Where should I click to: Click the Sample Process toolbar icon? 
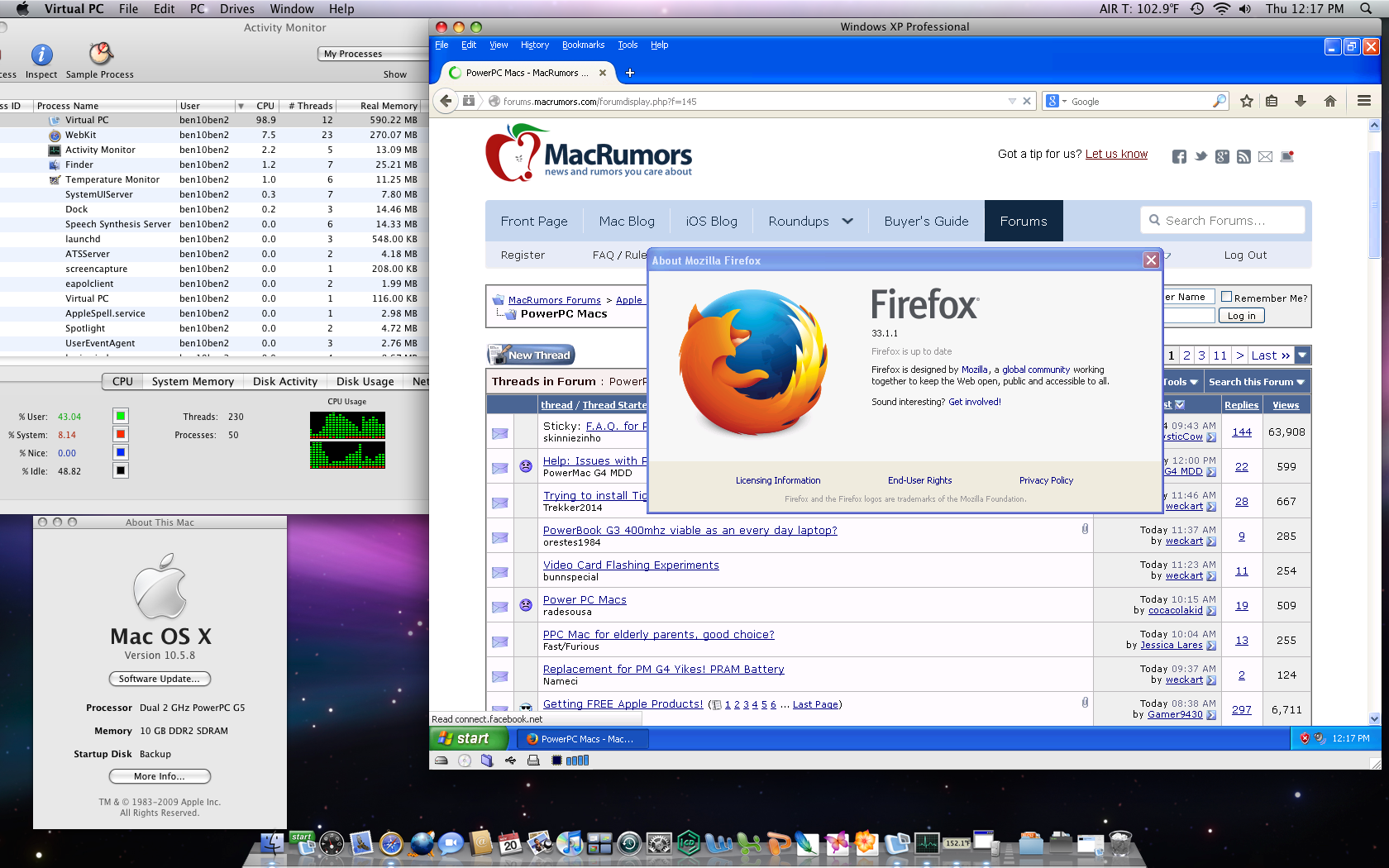coord(100,54)
